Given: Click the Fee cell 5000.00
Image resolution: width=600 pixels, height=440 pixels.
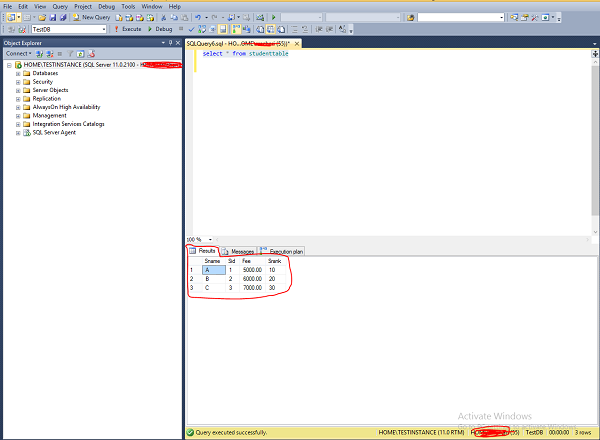Looking at the screenshot, I should (x=252, y=270).
